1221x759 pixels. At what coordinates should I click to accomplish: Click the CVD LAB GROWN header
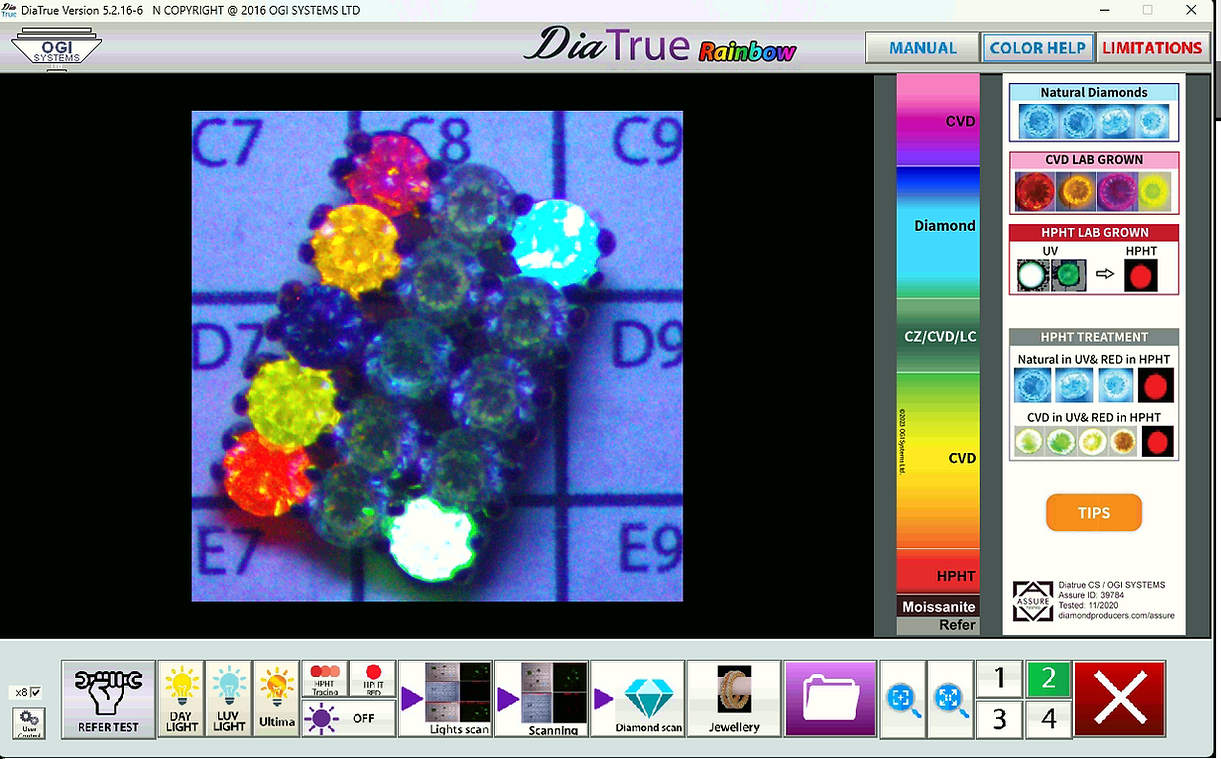[x=1094, y=160]
